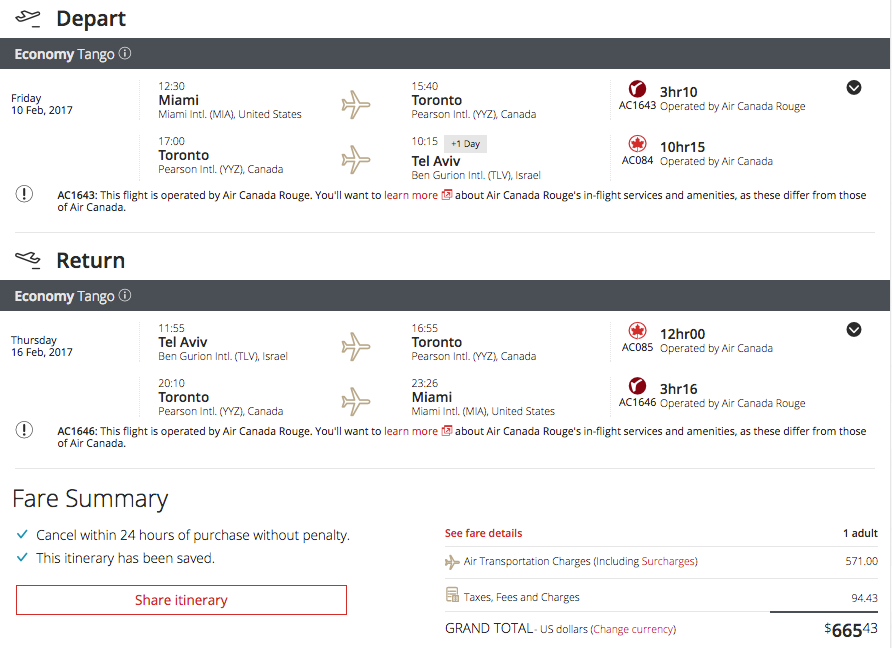Image resolution: width=892 pixels, height=648 pixels.
Task: Click the Air Canada Rouge logo for AC1643
Action: point(637,89)
